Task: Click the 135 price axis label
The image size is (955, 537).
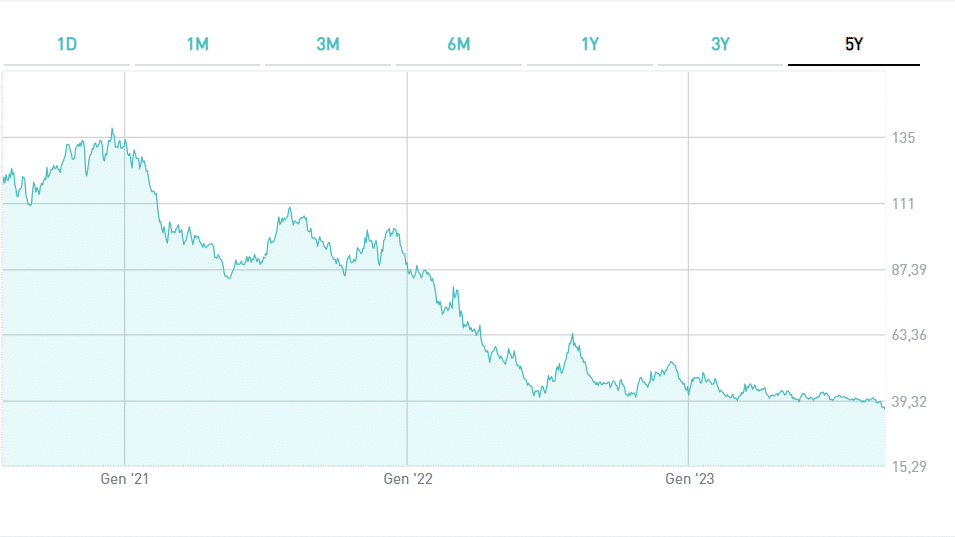Action: [903, 138]
